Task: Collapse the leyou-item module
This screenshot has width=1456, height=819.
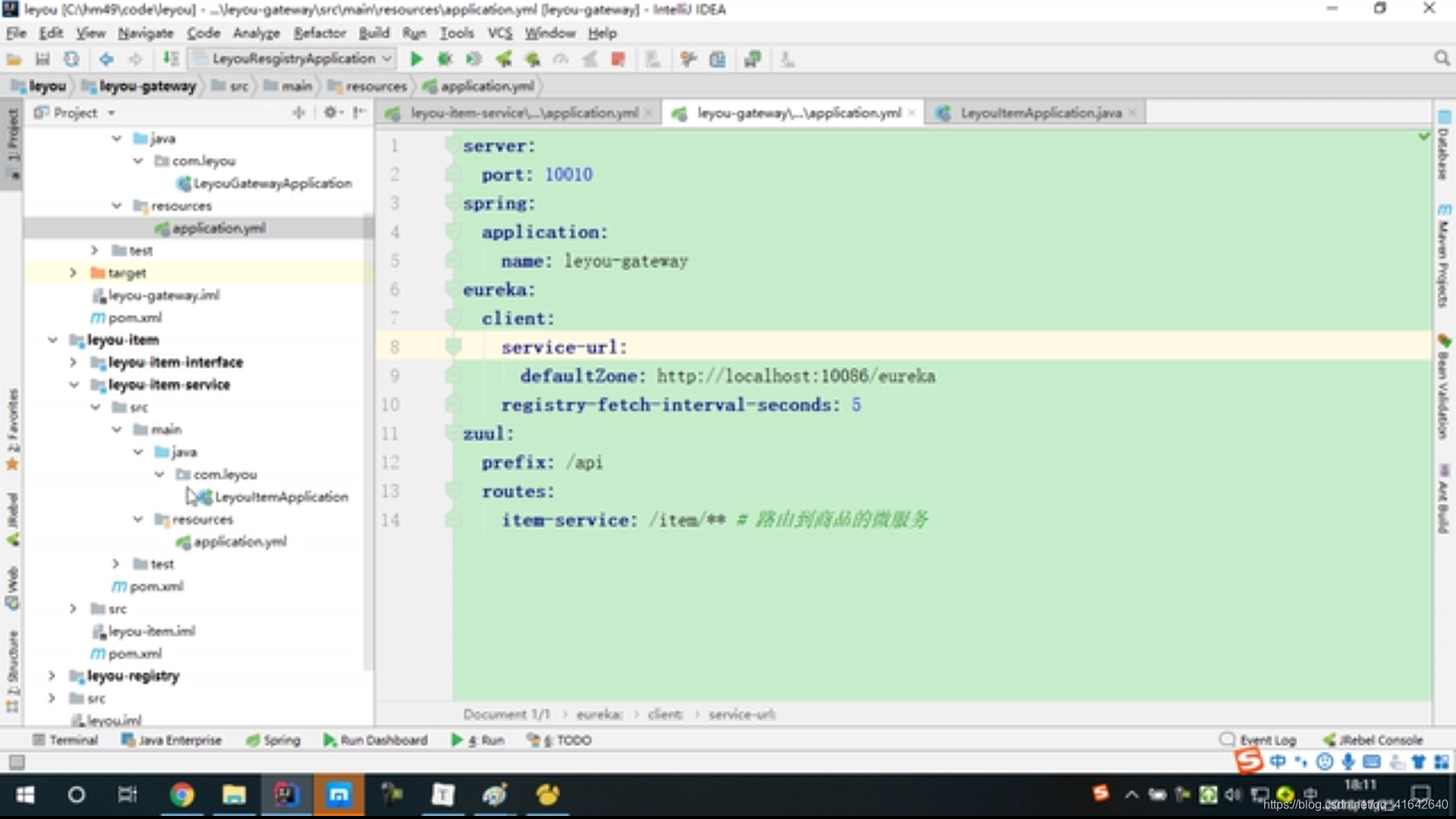Action: pos(52,340)
